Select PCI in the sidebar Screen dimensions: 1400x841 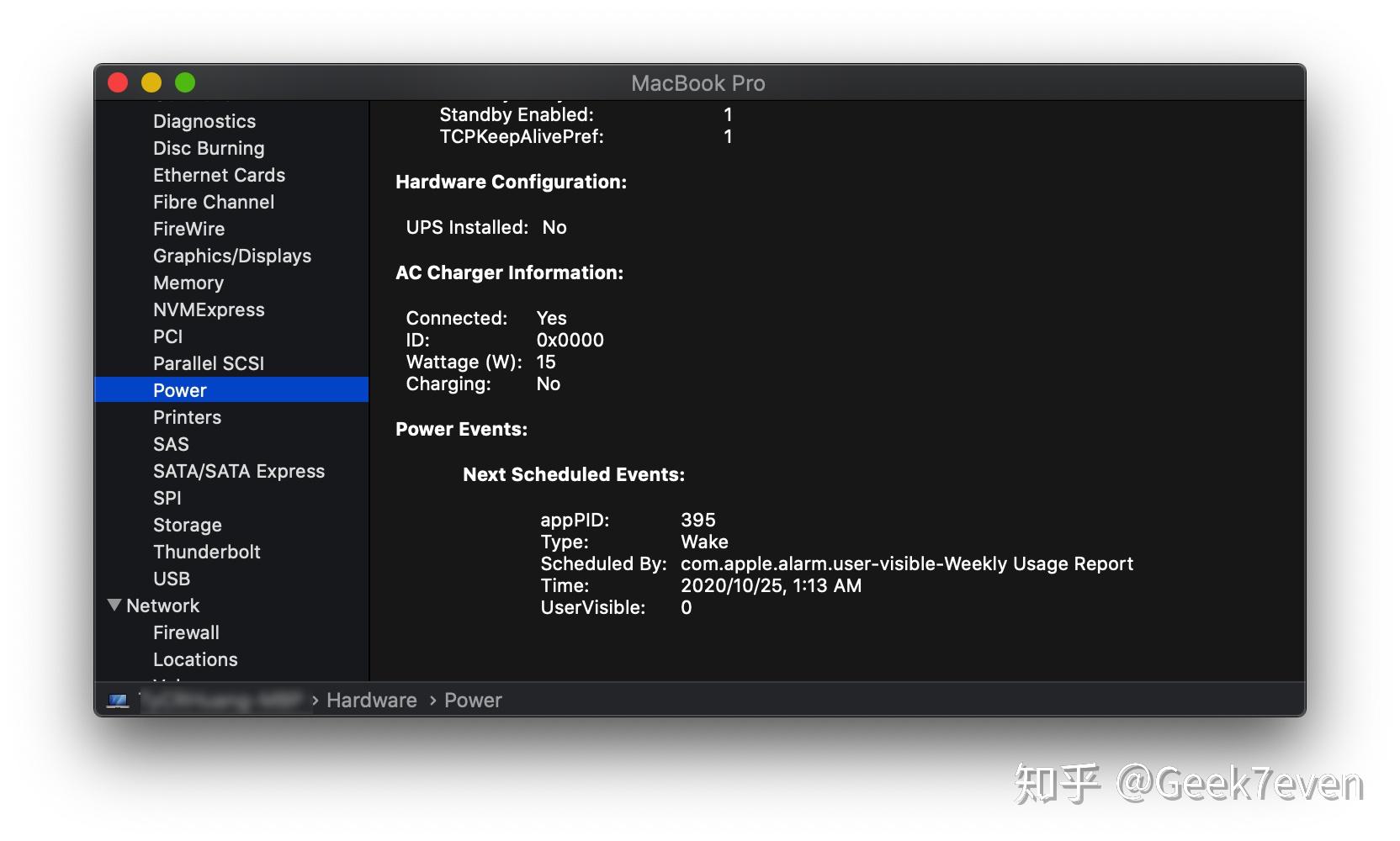[167, 336]
